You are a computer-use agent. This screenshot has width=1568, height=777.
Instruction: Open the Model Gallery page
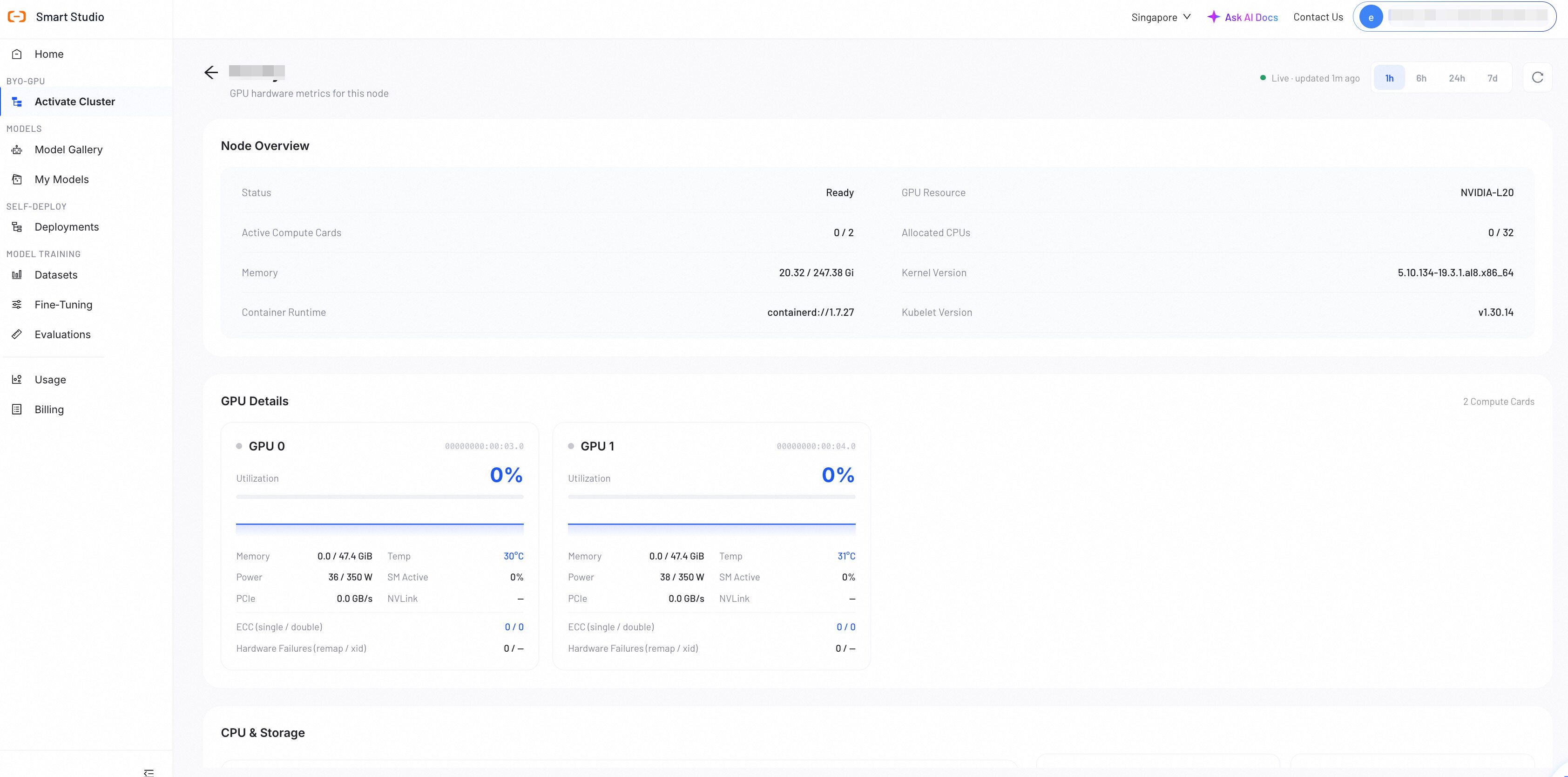(x=68, y=150)
